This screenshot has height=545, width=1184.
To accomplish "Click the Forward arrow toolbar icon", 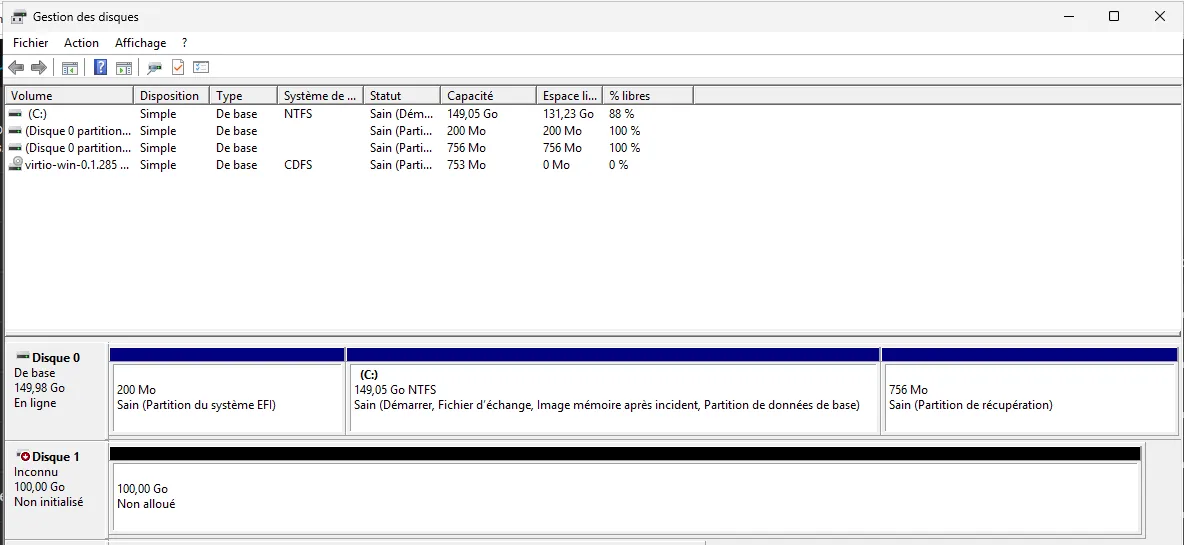I will pos(39,68).
